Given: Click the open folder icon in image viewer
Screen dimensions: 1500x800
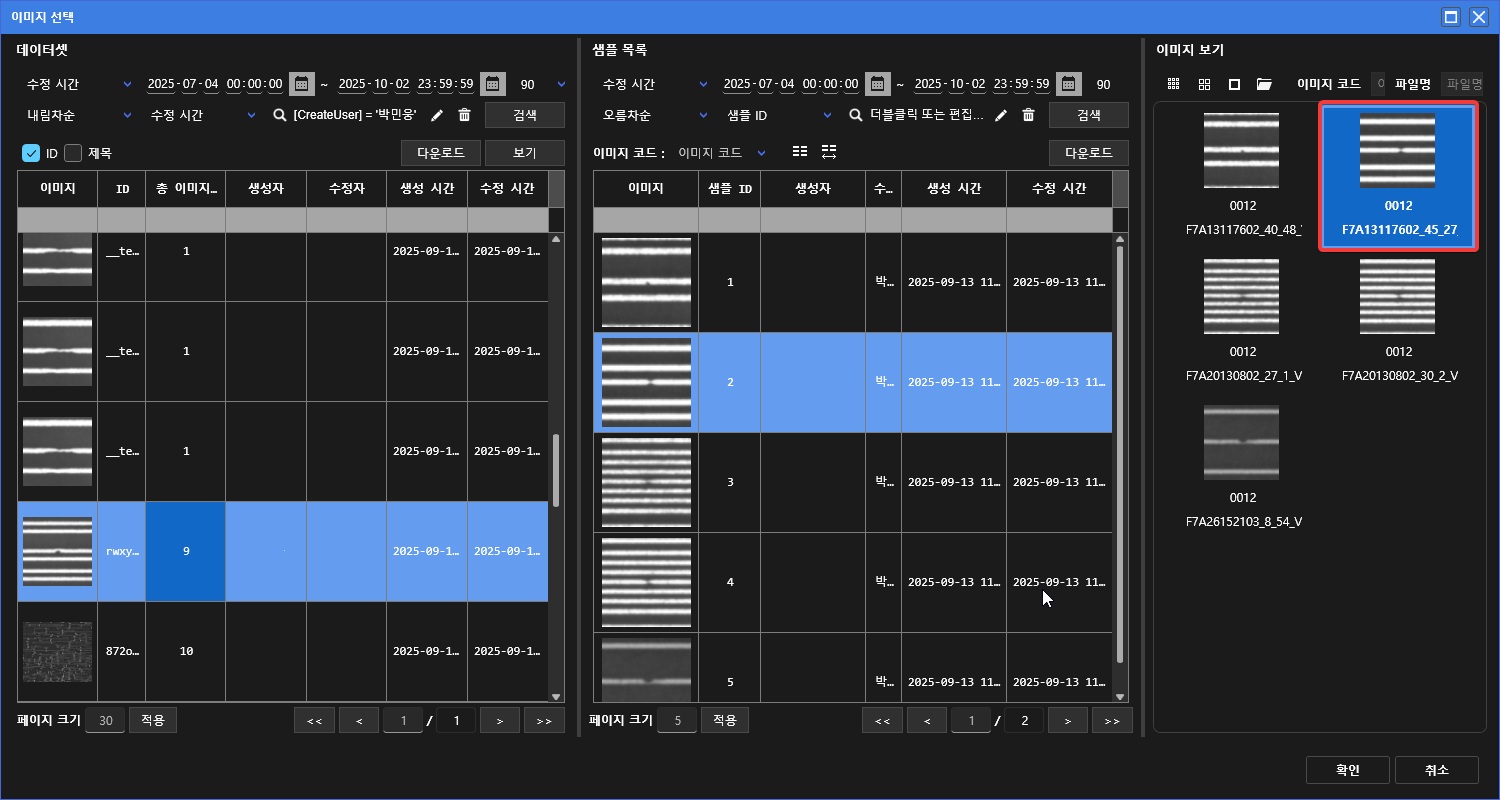Looking at the screenshot, I should (1264, 84).
